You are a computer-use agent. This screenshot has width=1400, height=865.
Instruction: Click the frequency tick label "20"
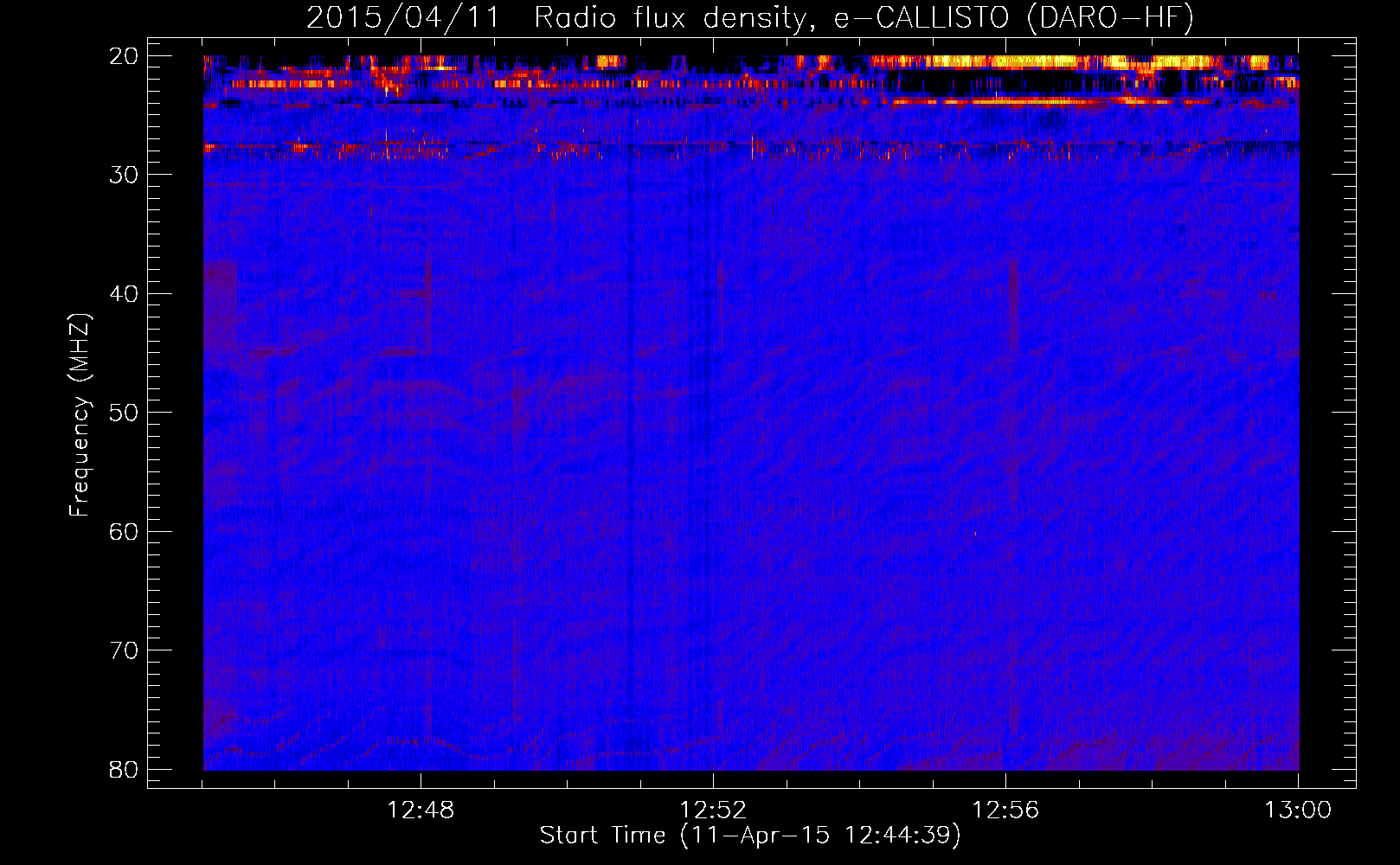[125, 56]
